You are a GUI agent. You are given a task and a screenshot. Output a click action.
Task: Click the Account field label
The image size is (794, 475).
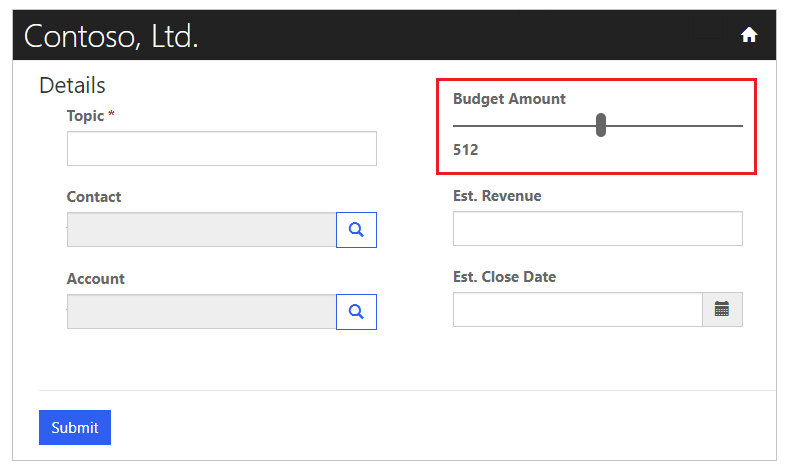click(x=96, y=279)
